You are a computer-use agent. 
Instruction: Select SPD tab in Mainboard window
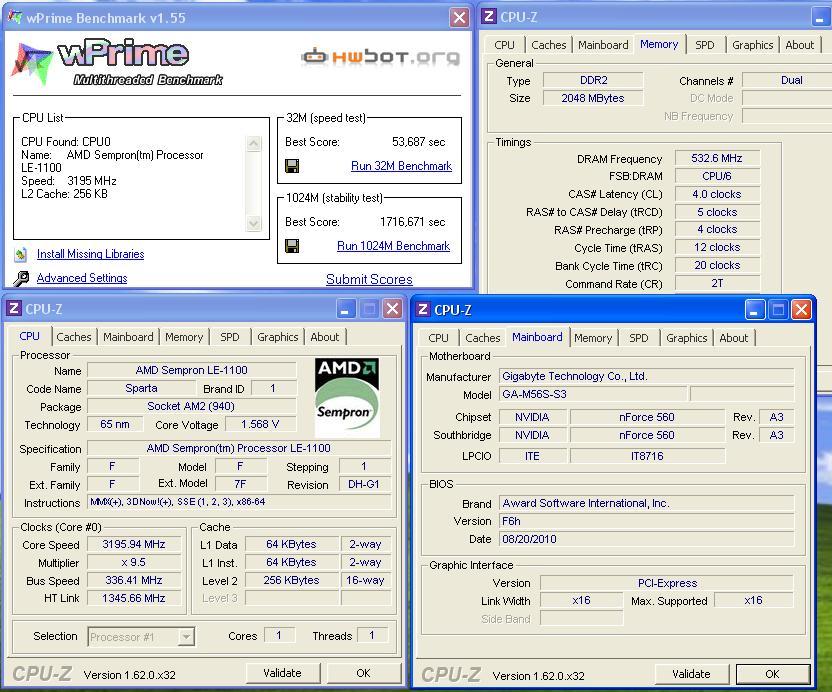tap(638, 338)
